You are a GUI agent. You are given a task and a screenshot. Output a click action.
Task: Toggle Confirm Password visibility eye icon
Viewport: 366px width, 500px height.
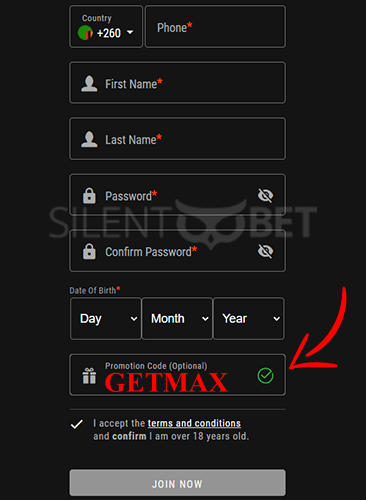point(265,251)
